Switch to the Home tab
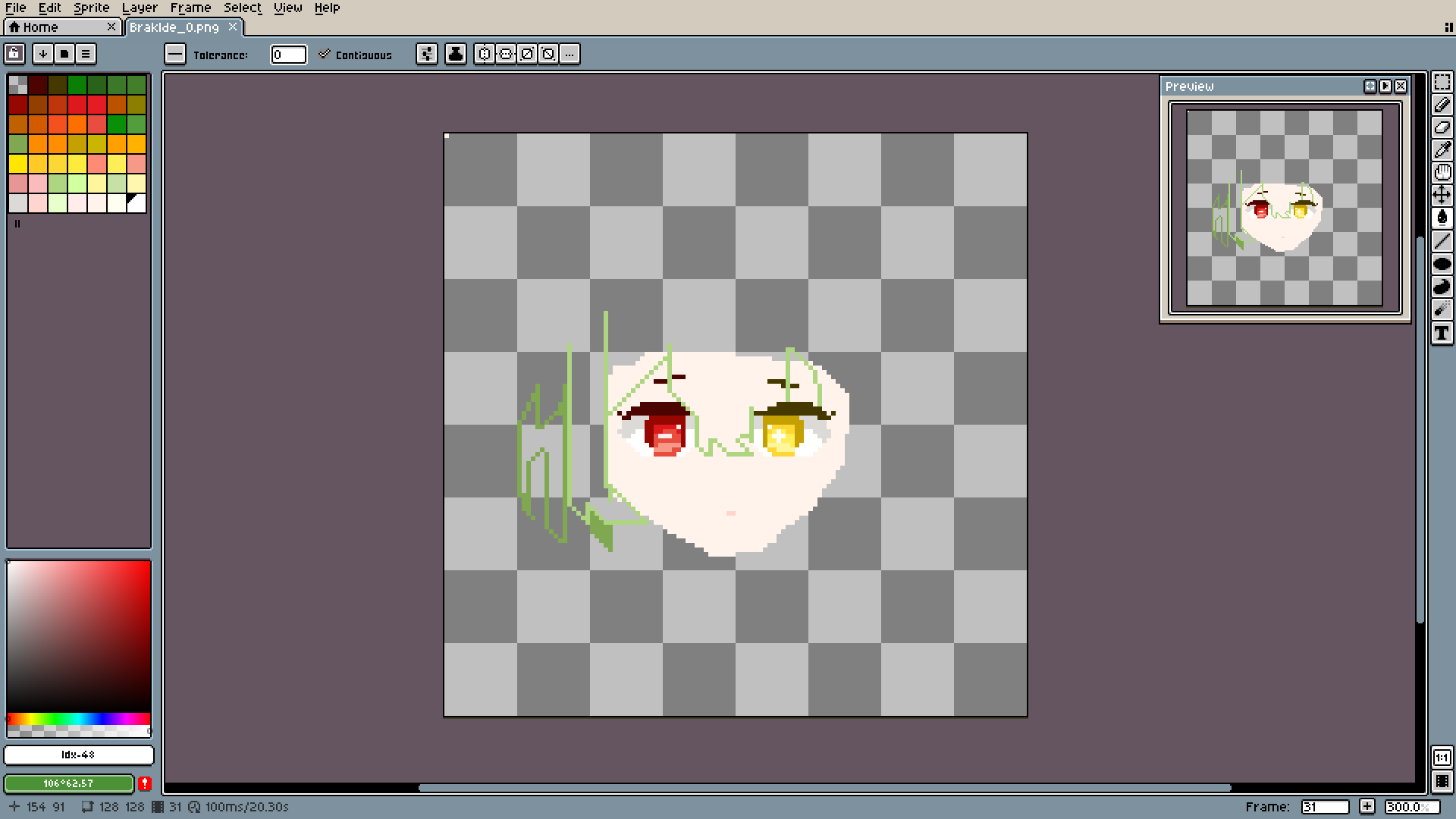The image size is (1456, 819). click(x=40, y=27)
